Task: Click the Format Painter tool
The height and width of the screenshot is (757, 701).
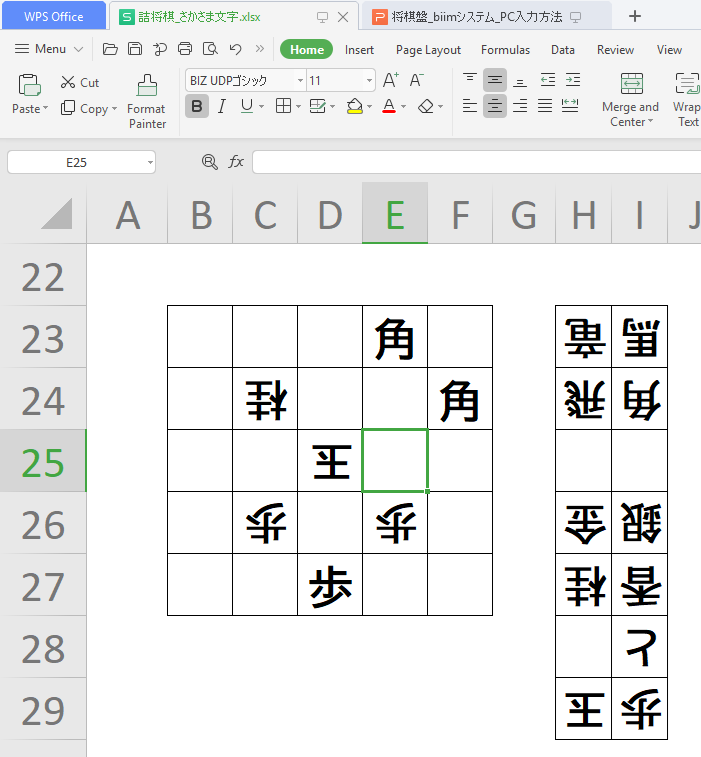Action: (147, 100)
